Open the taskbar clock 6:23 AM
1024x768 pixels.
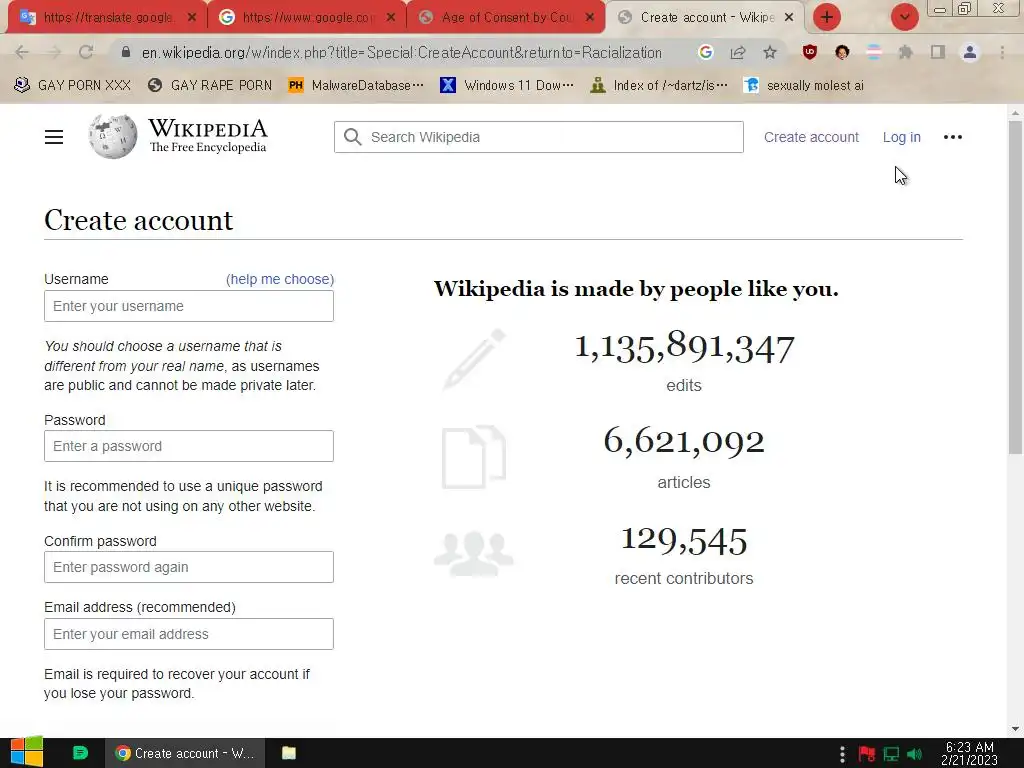pyautogui.click(x=970, y=753)
